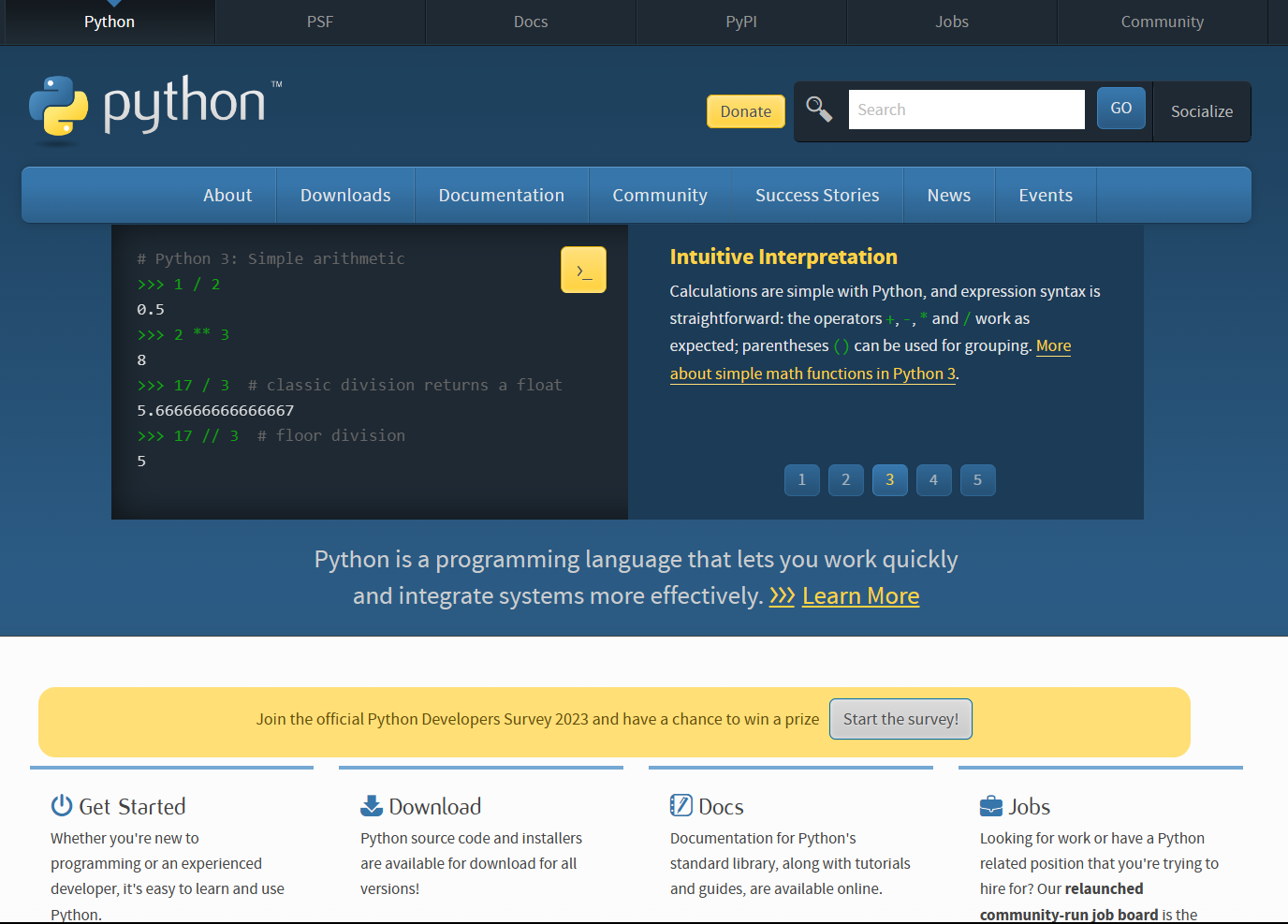Click the Python logo

coord(155,109)
